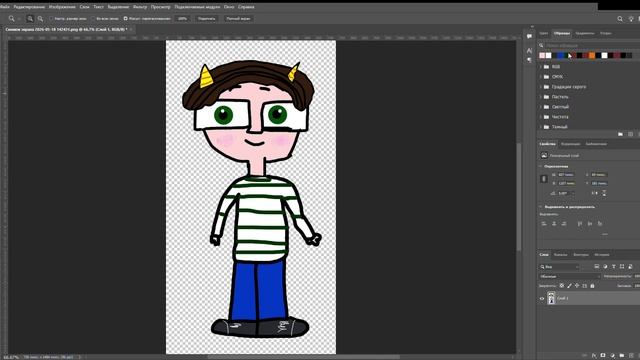Lock position move icon in Layers
This screenshot has width=640, height=360.
[x=577, y=286]
